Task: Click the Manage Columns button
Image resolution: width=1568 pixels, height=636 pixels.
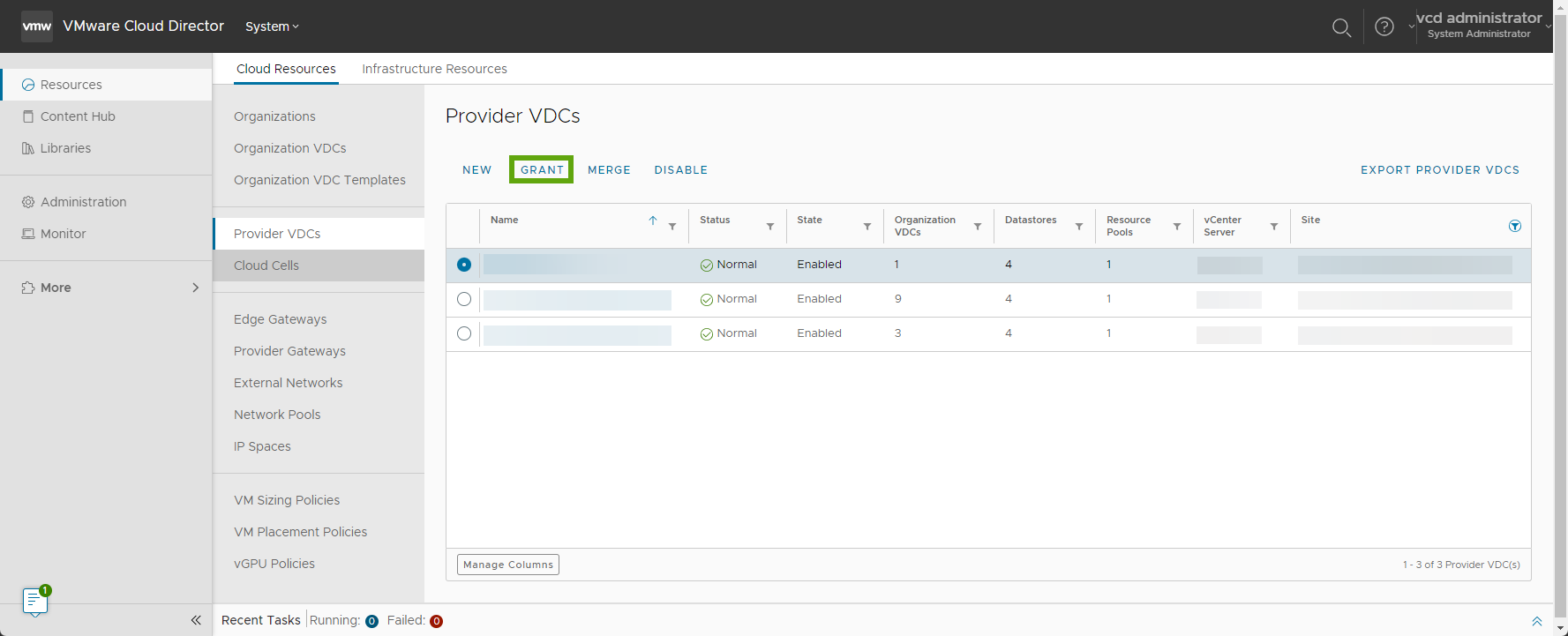Action: point(508,565)
